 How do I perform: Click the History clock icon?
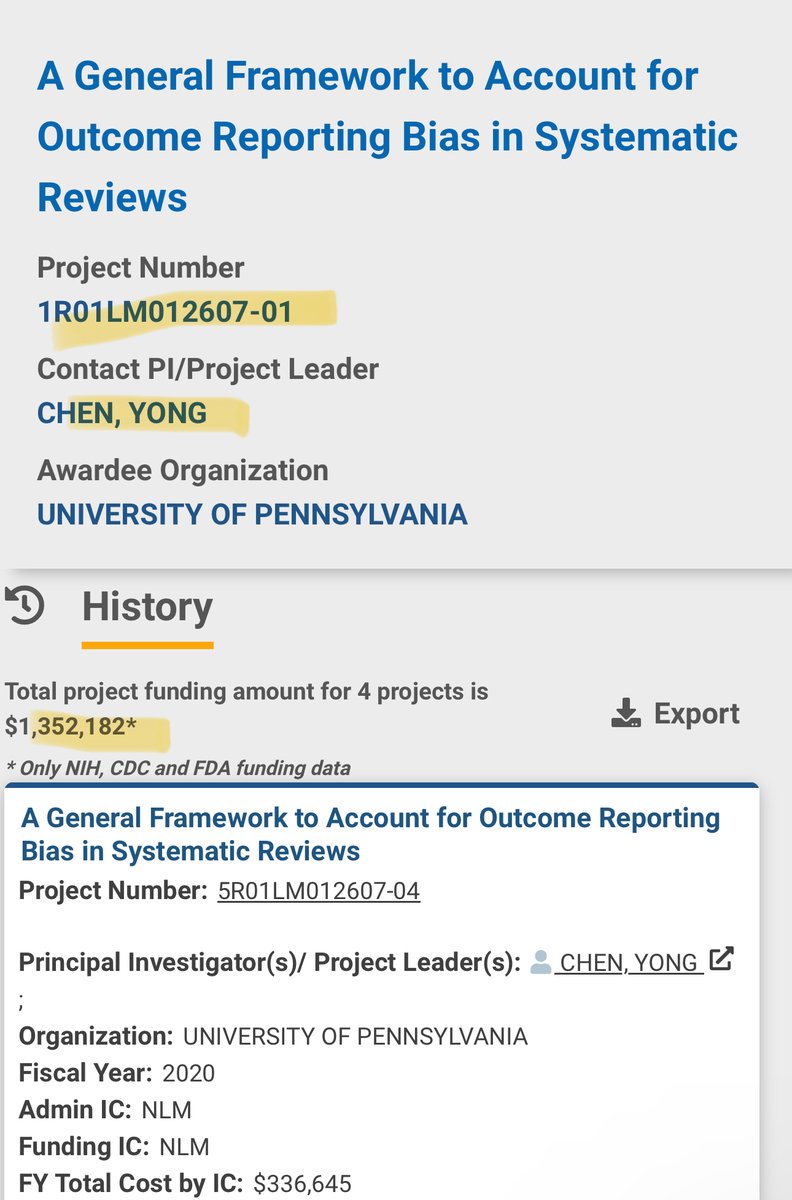click(24, 606)
